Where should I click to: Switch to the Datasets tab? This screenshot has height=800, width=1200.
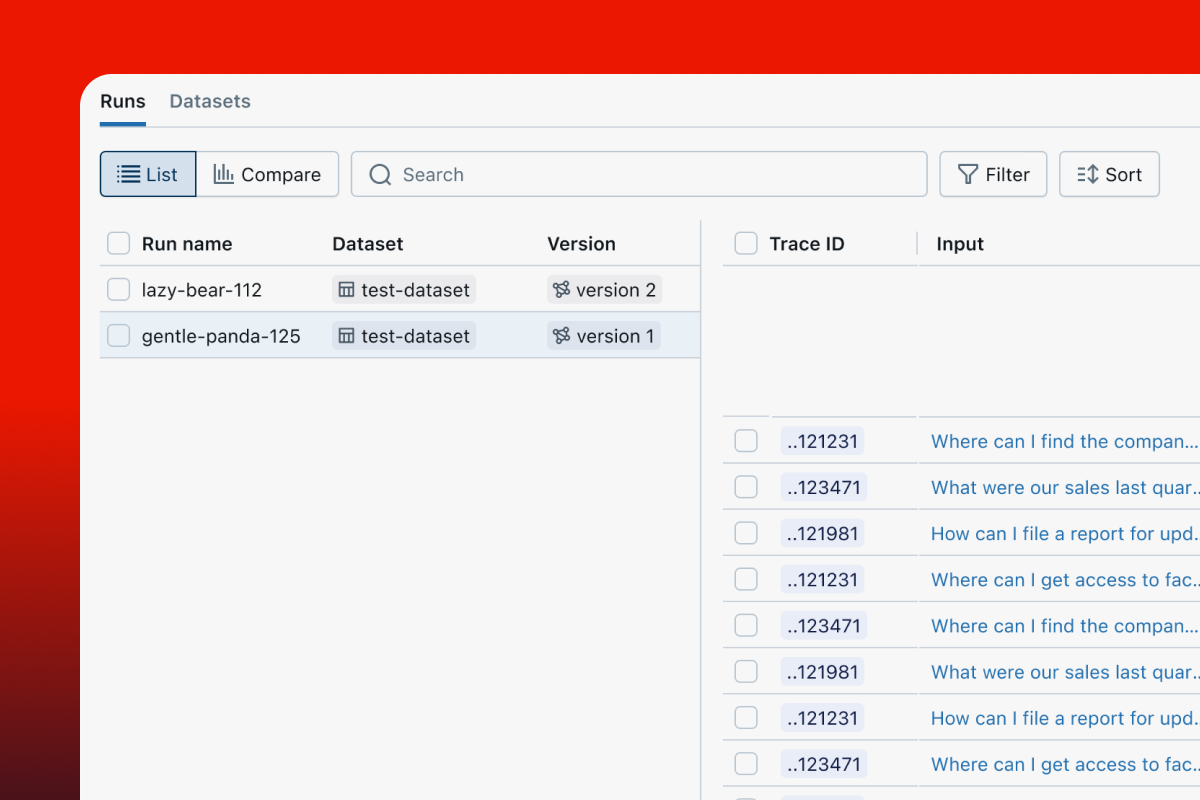tap(210, 101)
